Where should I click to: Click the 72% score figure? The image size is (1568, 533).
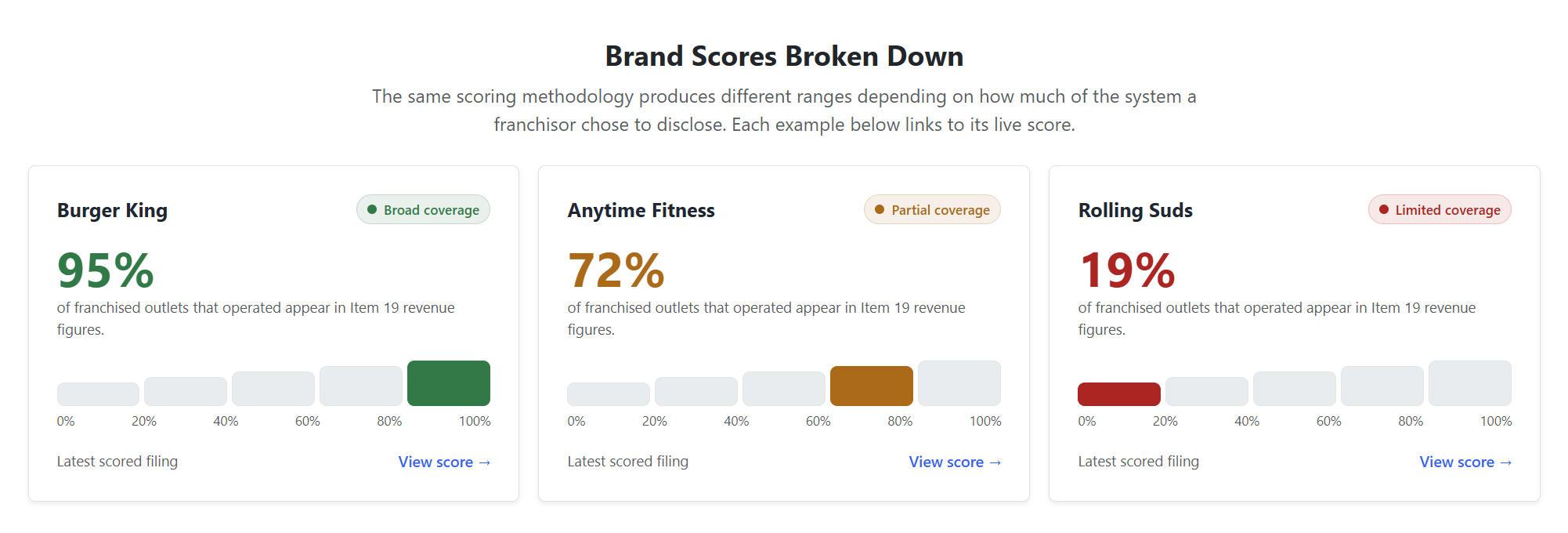[x=616, y=270]
